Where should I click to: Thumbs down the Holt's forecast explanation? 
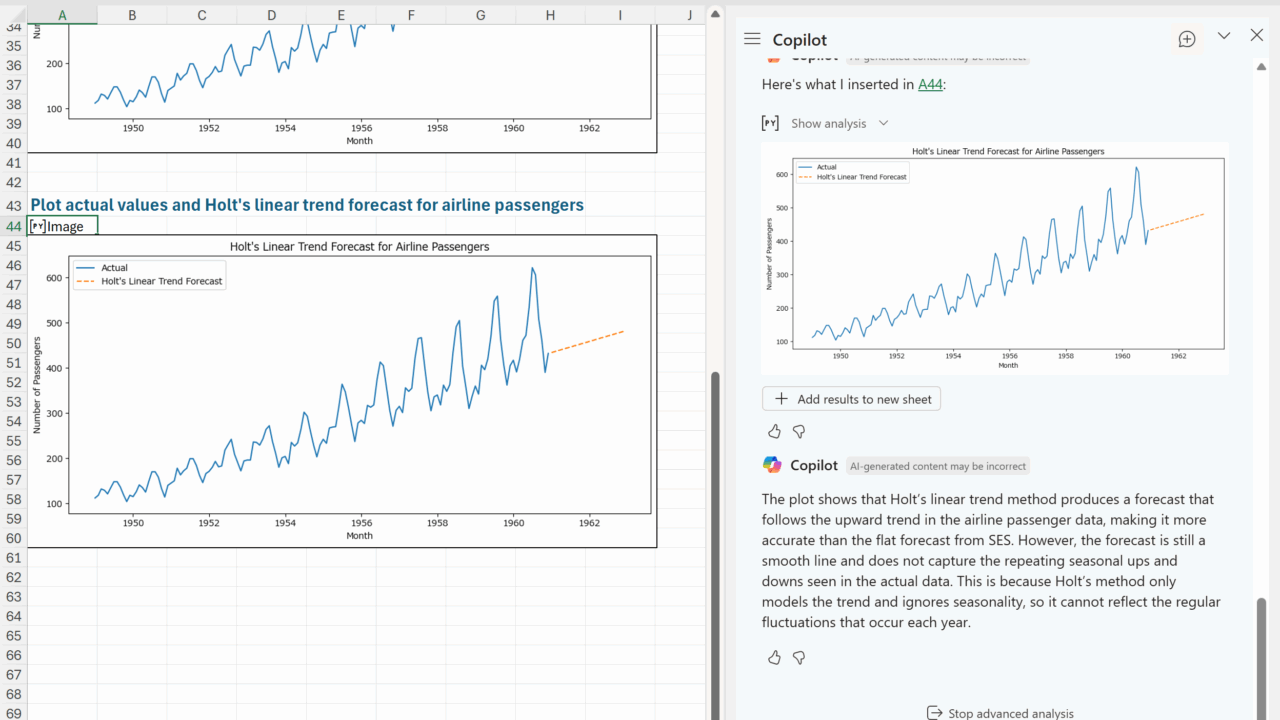799,657
